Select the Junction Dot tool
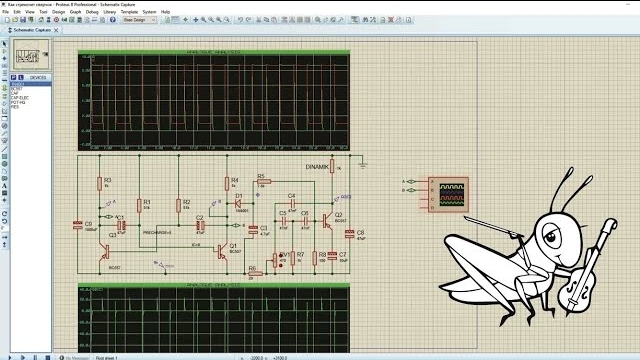The width and height of the screenshot is (640, 360). pyautogui.click(x=4, y=58)
